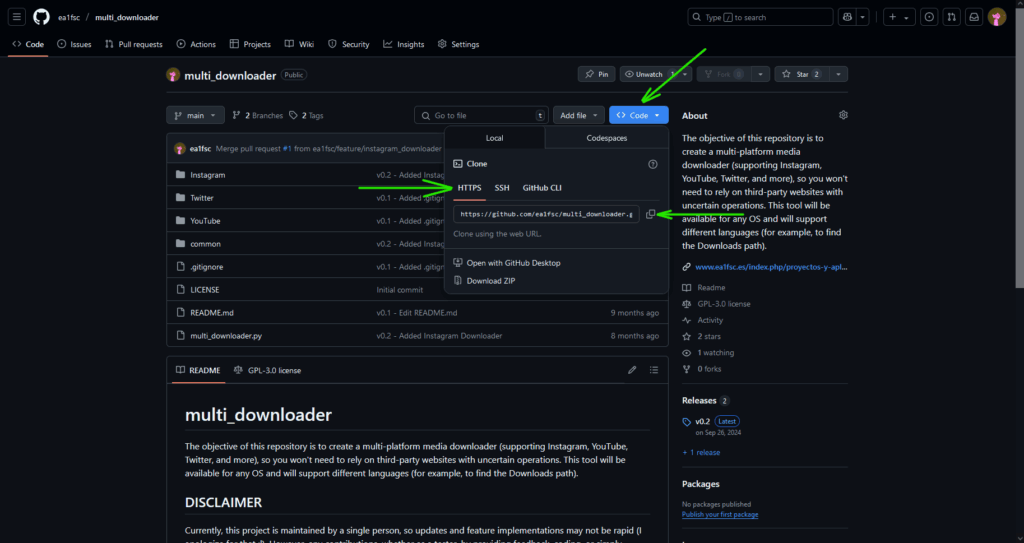Select the HTTPS clone option
This screenshot has width=1024, height=543.
point(470,188)
